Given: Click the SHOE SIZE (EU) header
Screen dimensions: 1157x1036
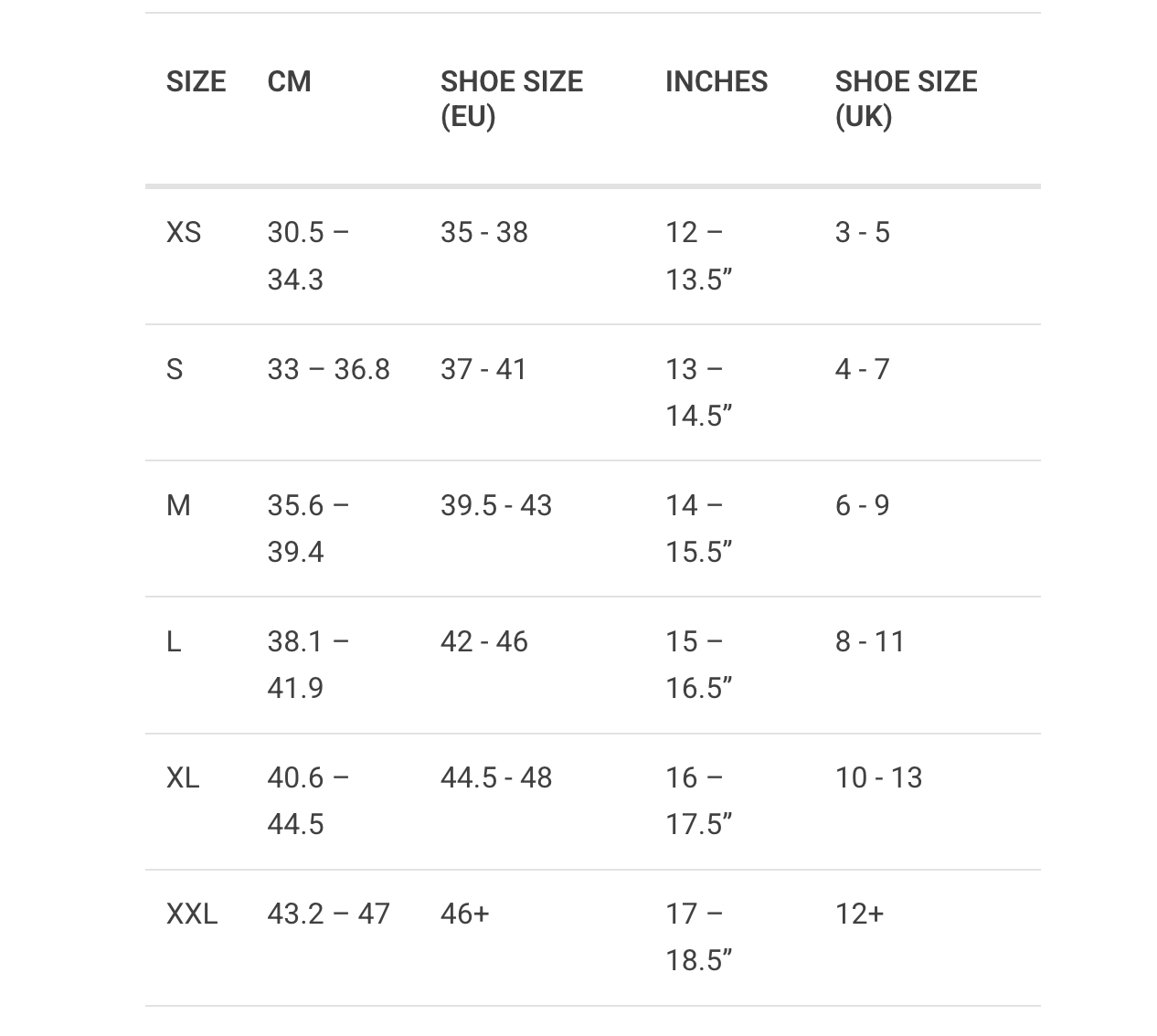Looking at the screenshot, I should pos(511,99).
